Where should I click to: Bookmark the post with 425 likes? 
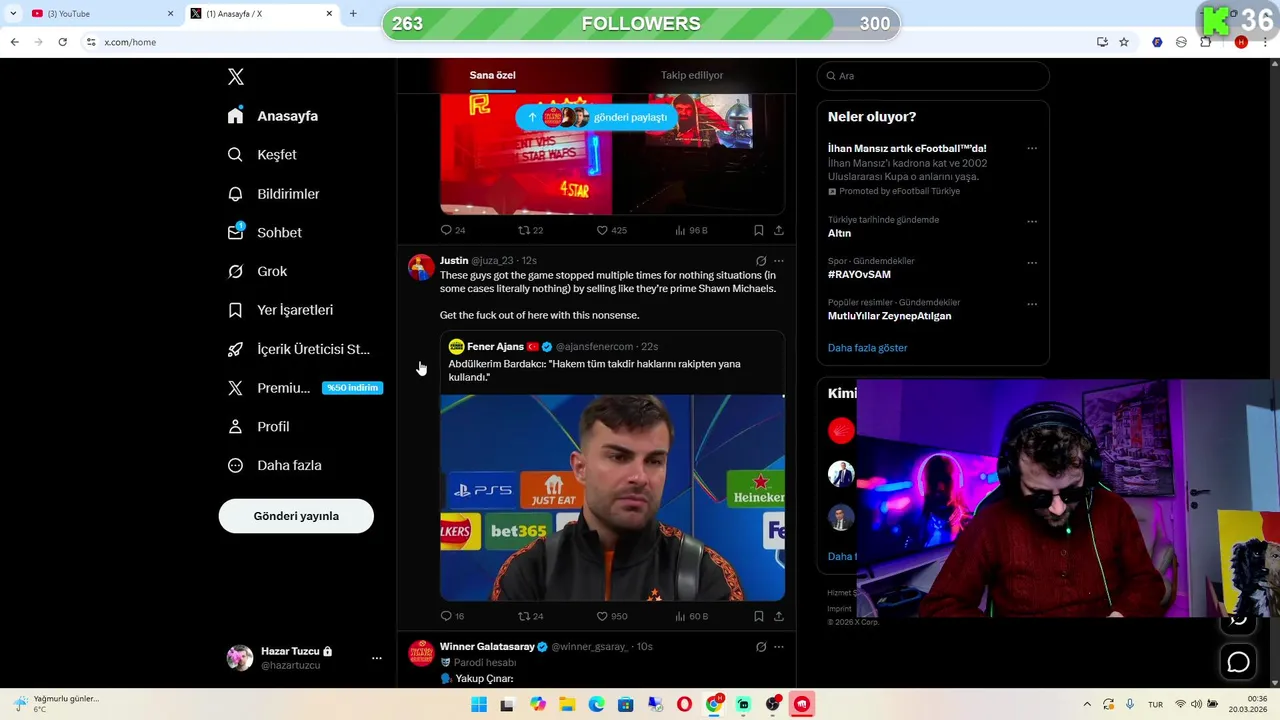coord(759,230)
